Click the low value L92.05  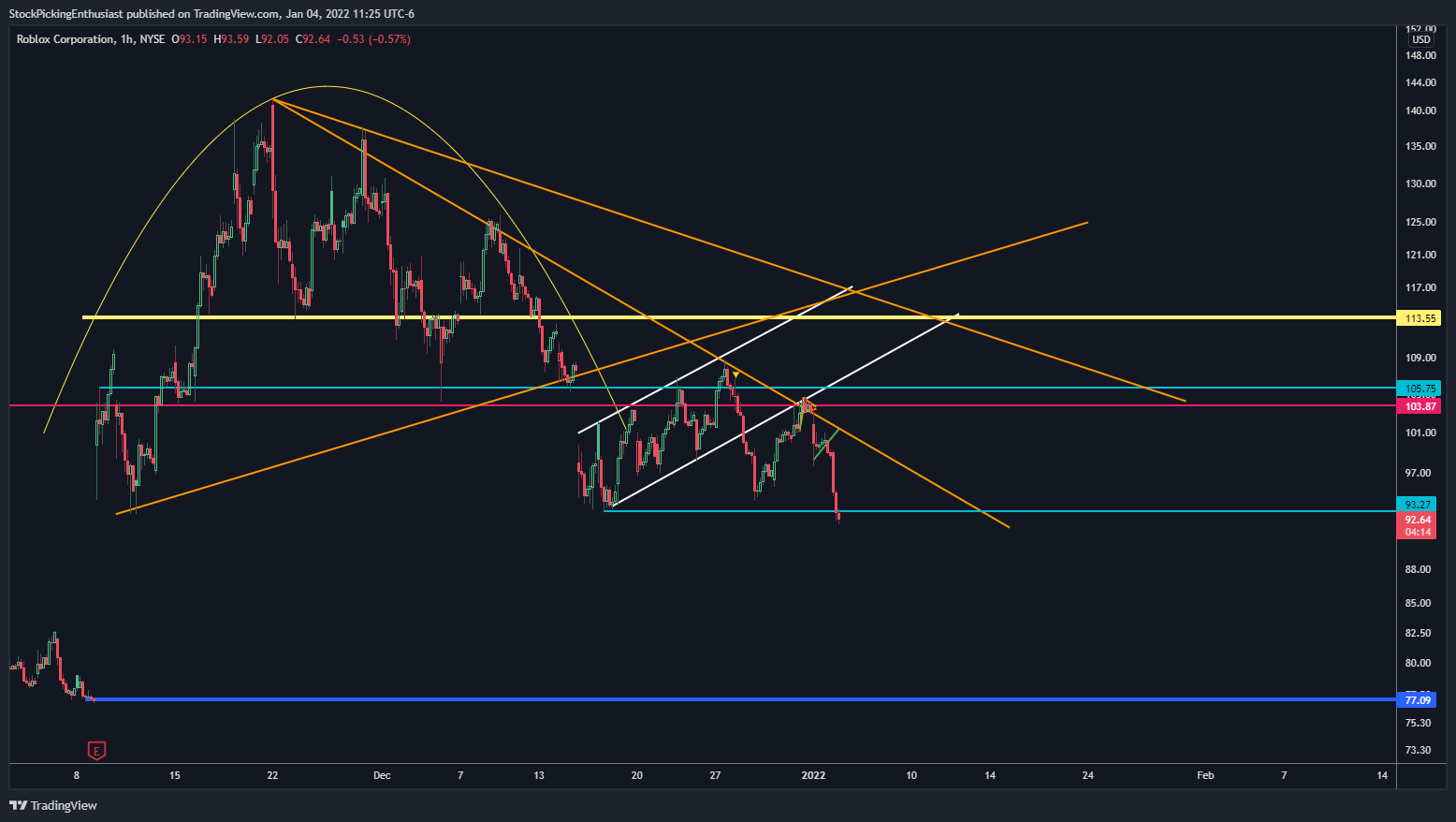[271, 39]
